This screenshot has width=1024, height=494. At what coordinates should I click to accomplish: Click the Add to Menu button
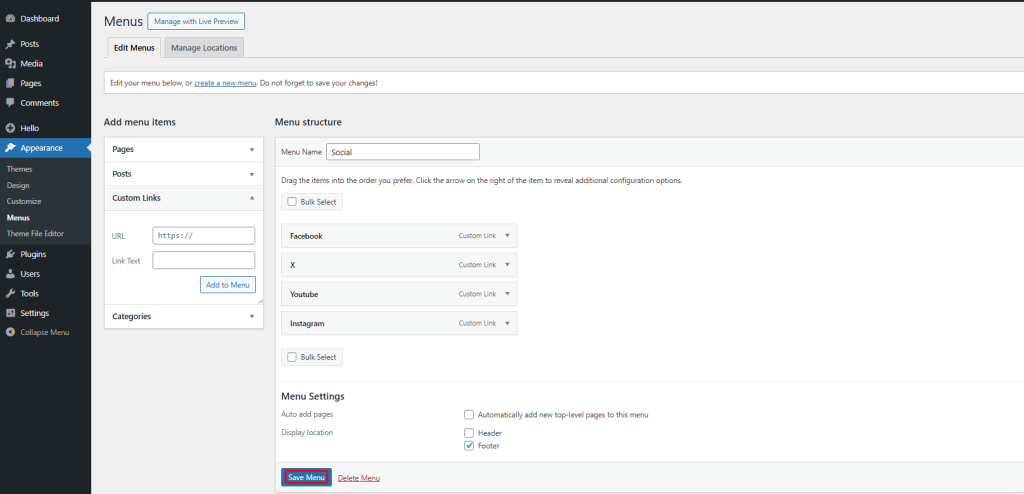click(227, 285)
